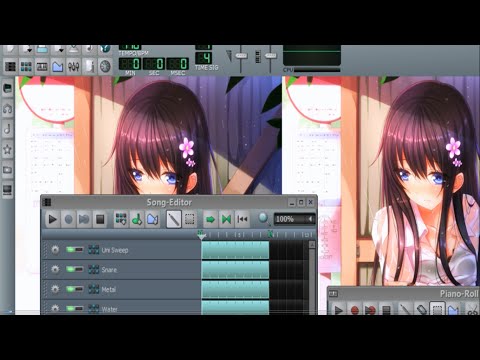
Task: Open the Song-Editor from the main toolbar
Action: 10,66
